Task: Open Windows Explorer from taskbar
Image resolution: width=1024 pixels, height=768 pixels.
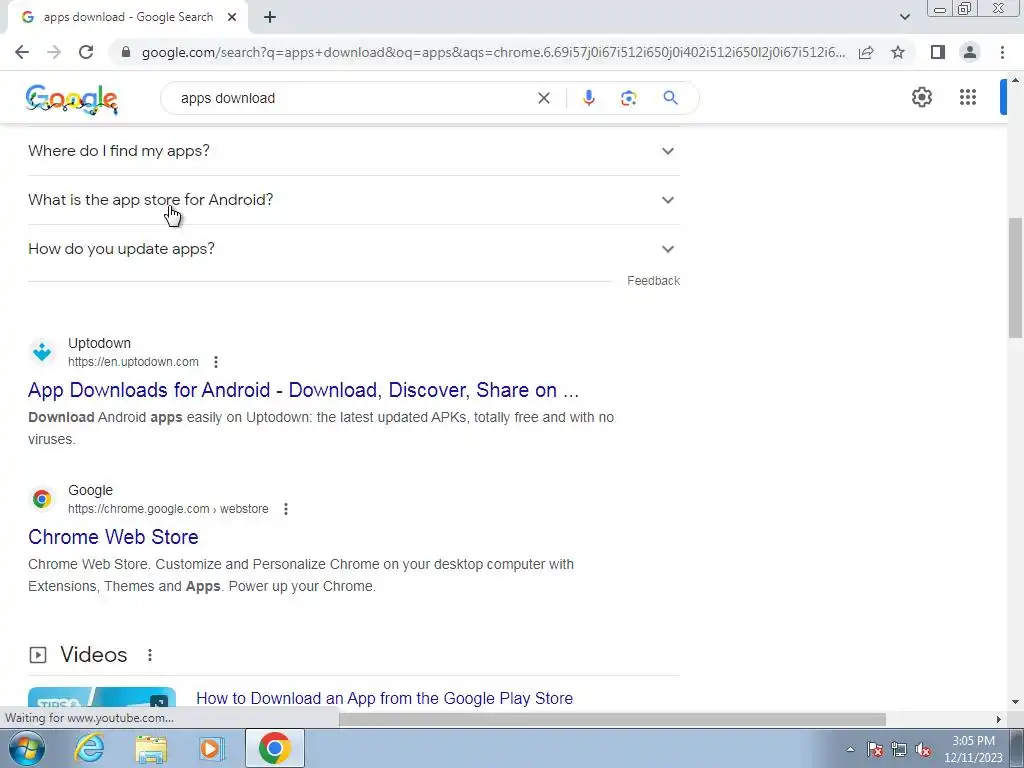Action: point(151,748)
